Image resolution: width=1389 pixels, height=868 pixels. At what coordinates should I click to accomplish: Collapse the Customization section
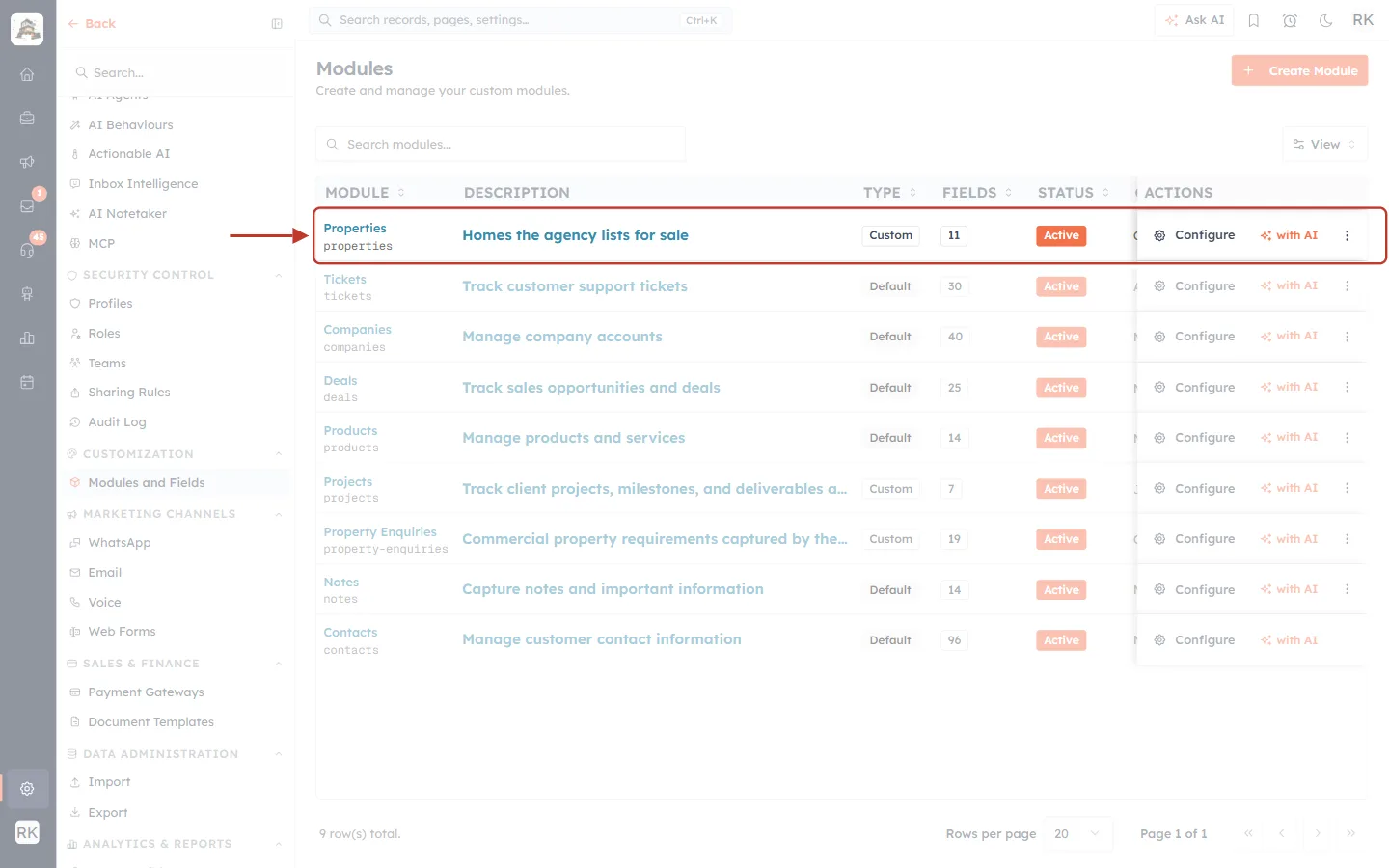[279, 454]
